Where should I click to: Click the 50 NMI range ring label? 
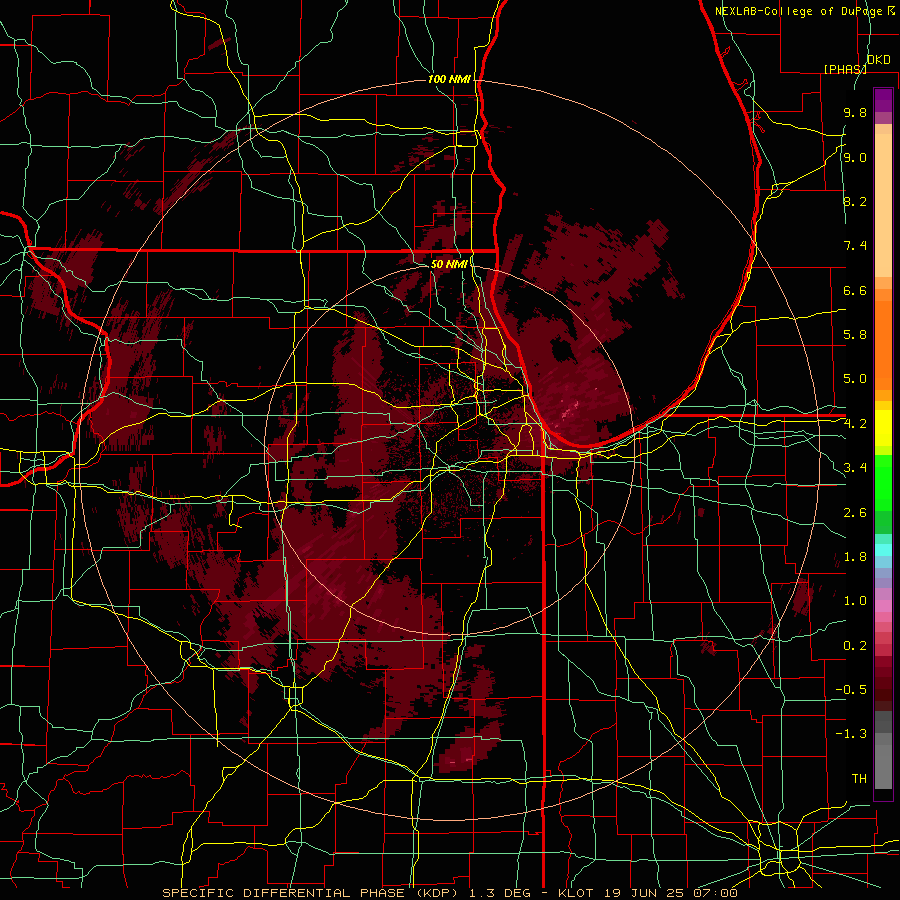[x=449, y=264]
